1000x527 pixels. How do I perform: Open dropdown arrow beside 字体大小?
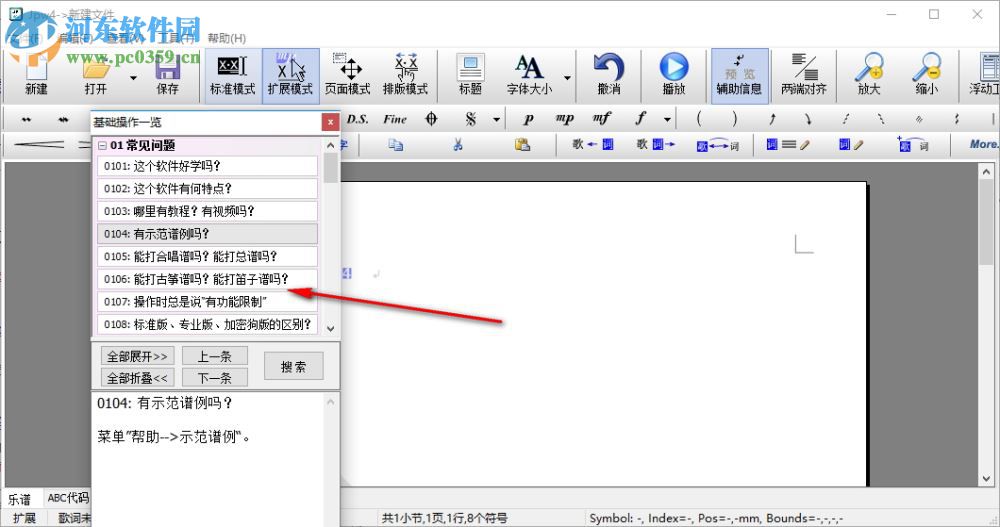pos(566,78)
